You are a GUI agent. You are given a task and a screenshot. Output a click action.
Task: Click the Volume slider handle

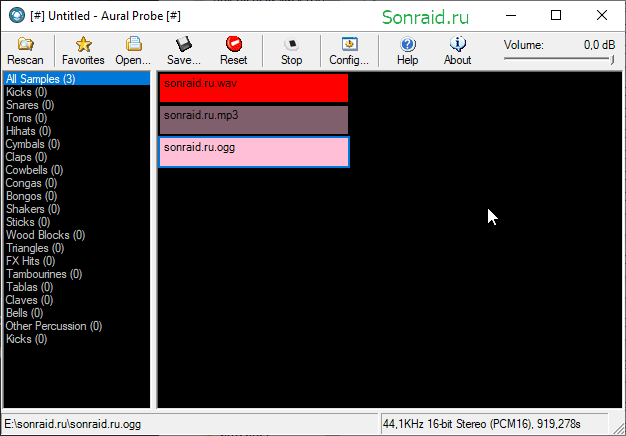(612, 59)
